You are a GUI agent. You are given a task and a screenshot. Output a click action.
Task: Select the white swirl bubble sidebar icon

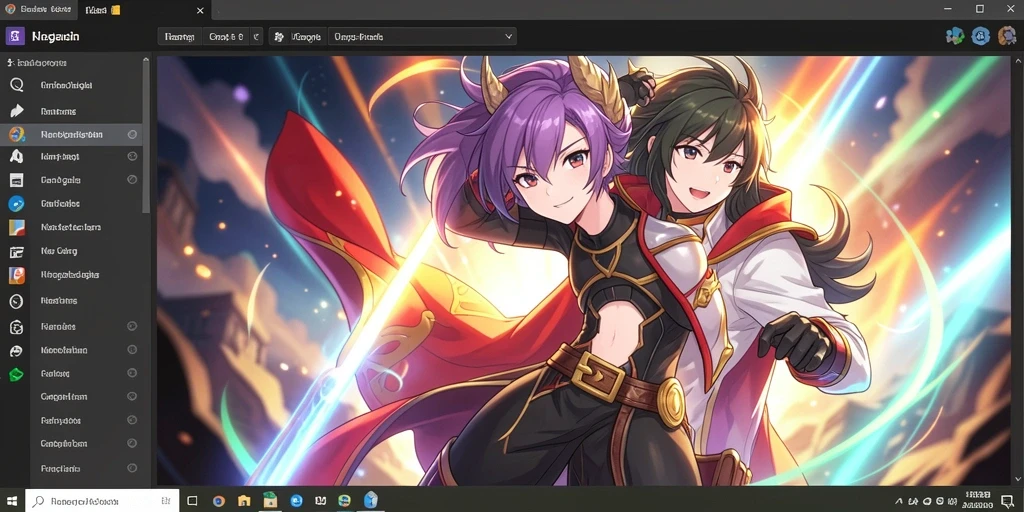coord(16,351)
